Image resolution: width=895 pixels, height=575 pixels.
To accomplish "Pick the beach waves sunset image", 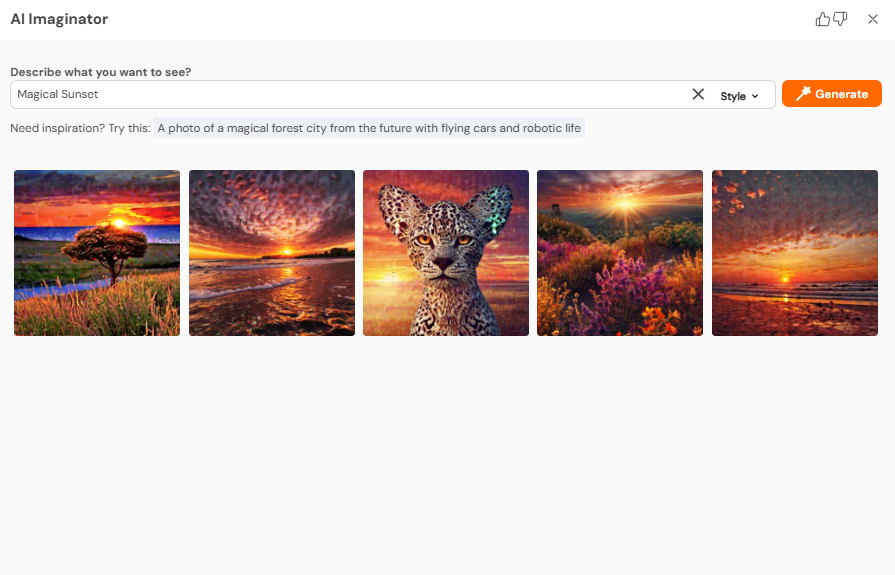I will 272,253.
